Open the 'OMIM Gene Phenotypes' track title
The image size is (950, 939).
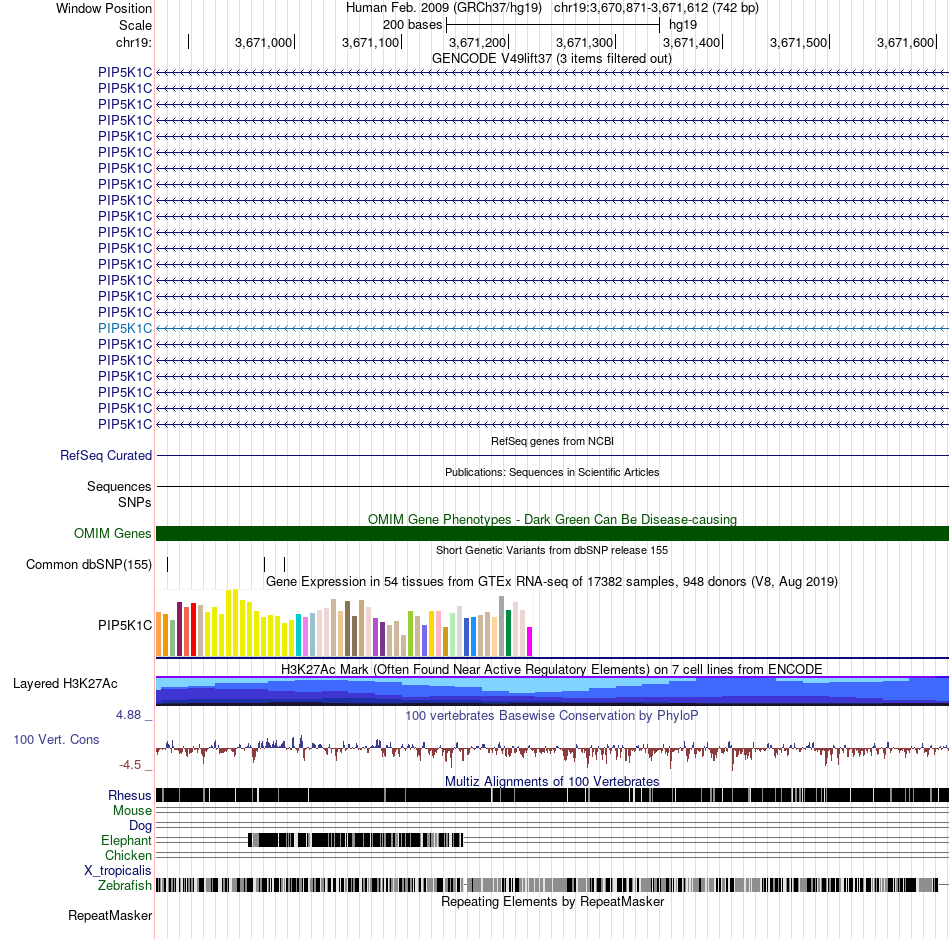pyautogui.click(x=552, y=519)
